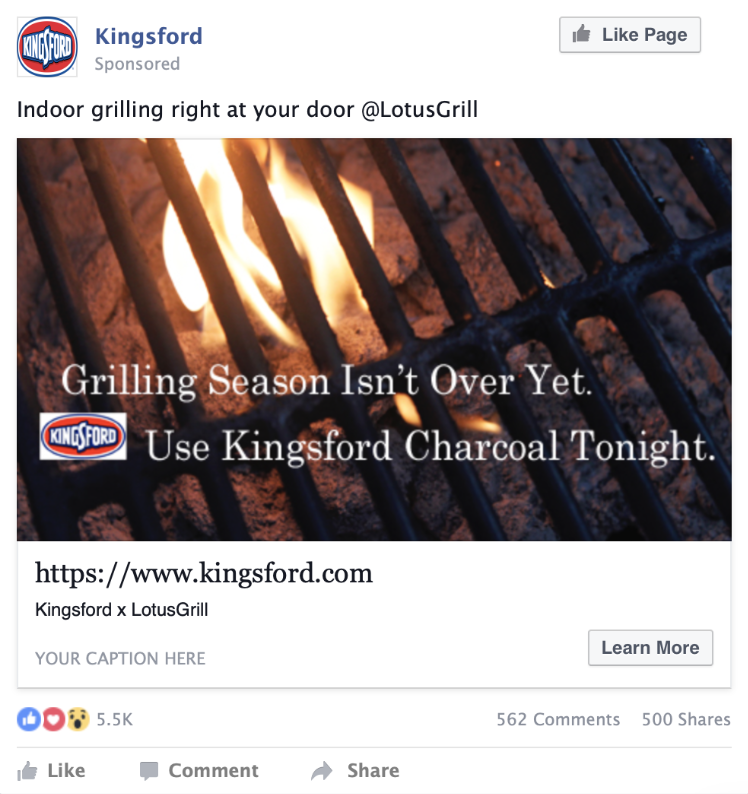The height and width of the screenshot is (794, 748).
Task: Click the Like Page button
Action: pos(630,34)
